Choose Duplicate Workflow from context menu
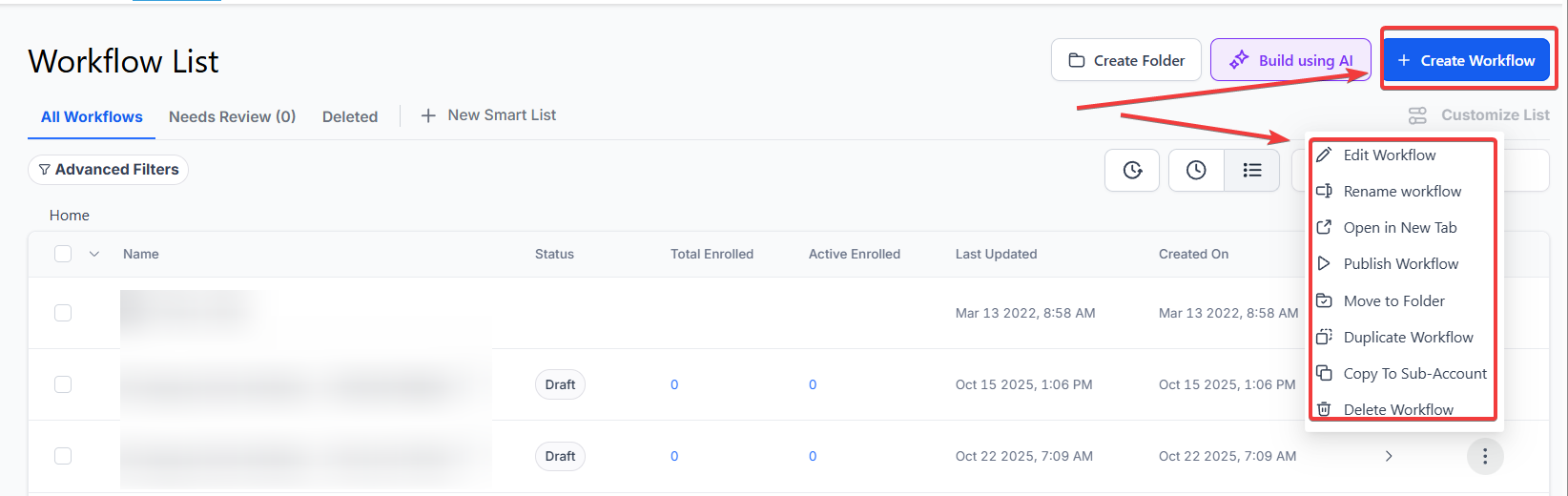The height and width of the screenshot is (496, 1568). (x=1408, y=337)
